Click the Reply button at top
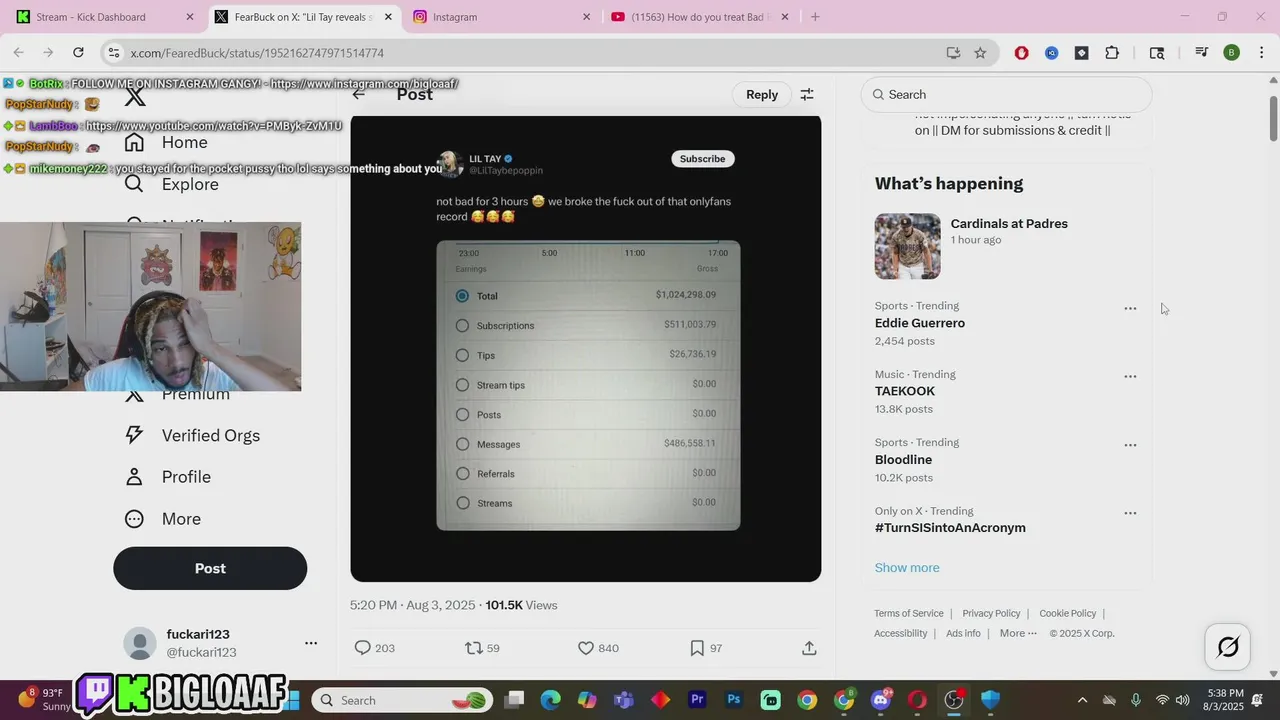 pyautogui.click(x=762, y=94)
